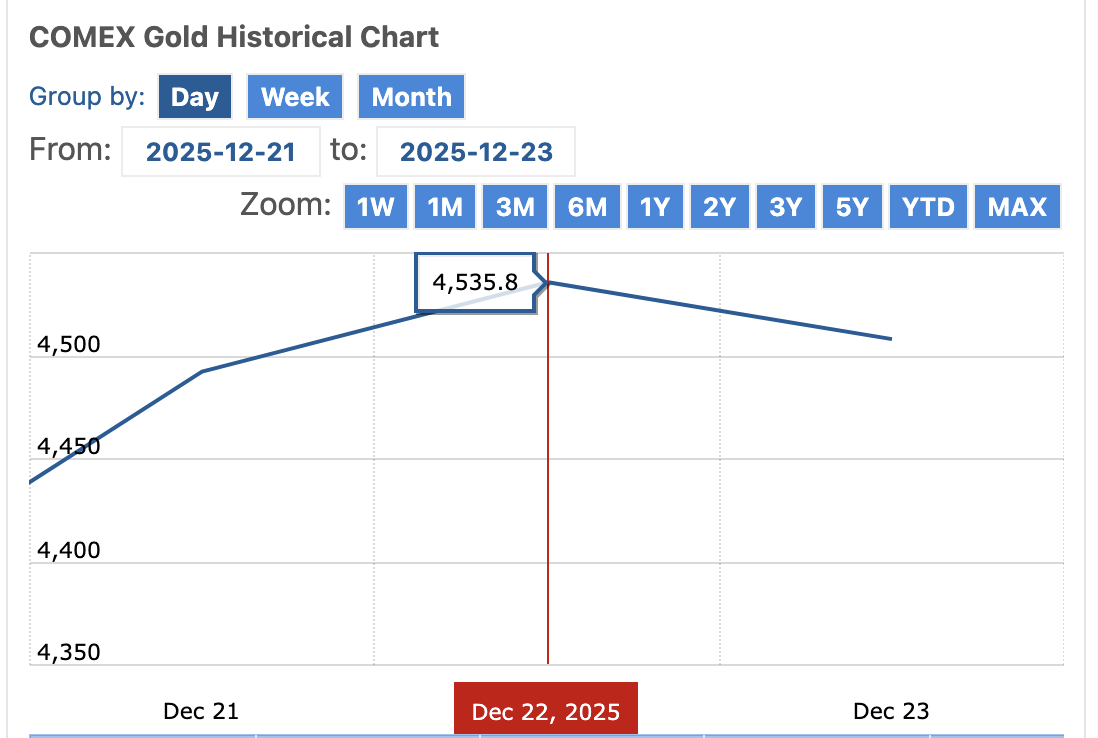
Task: Switch zoom to 5Y
Action: pos(851,207)
